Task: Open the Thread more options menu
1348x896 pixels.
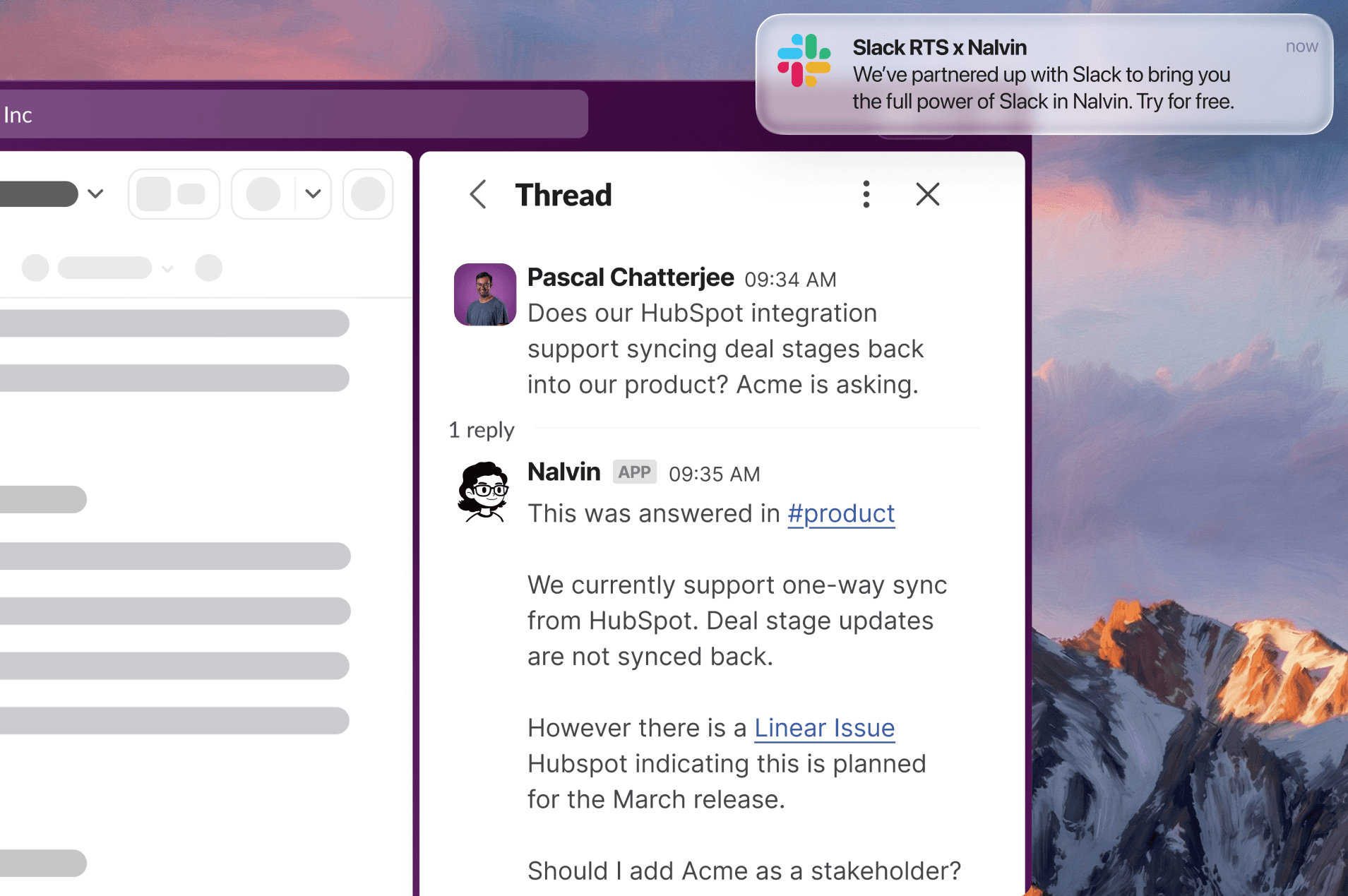Action: pos(866,194)
